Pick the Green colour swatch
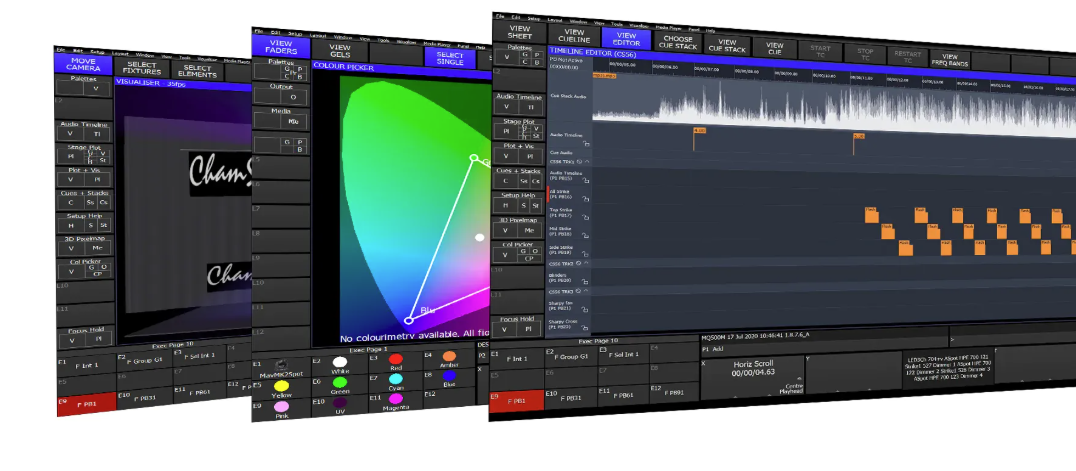This screenshot has width=1076, height=471. (x=340, y=382)
